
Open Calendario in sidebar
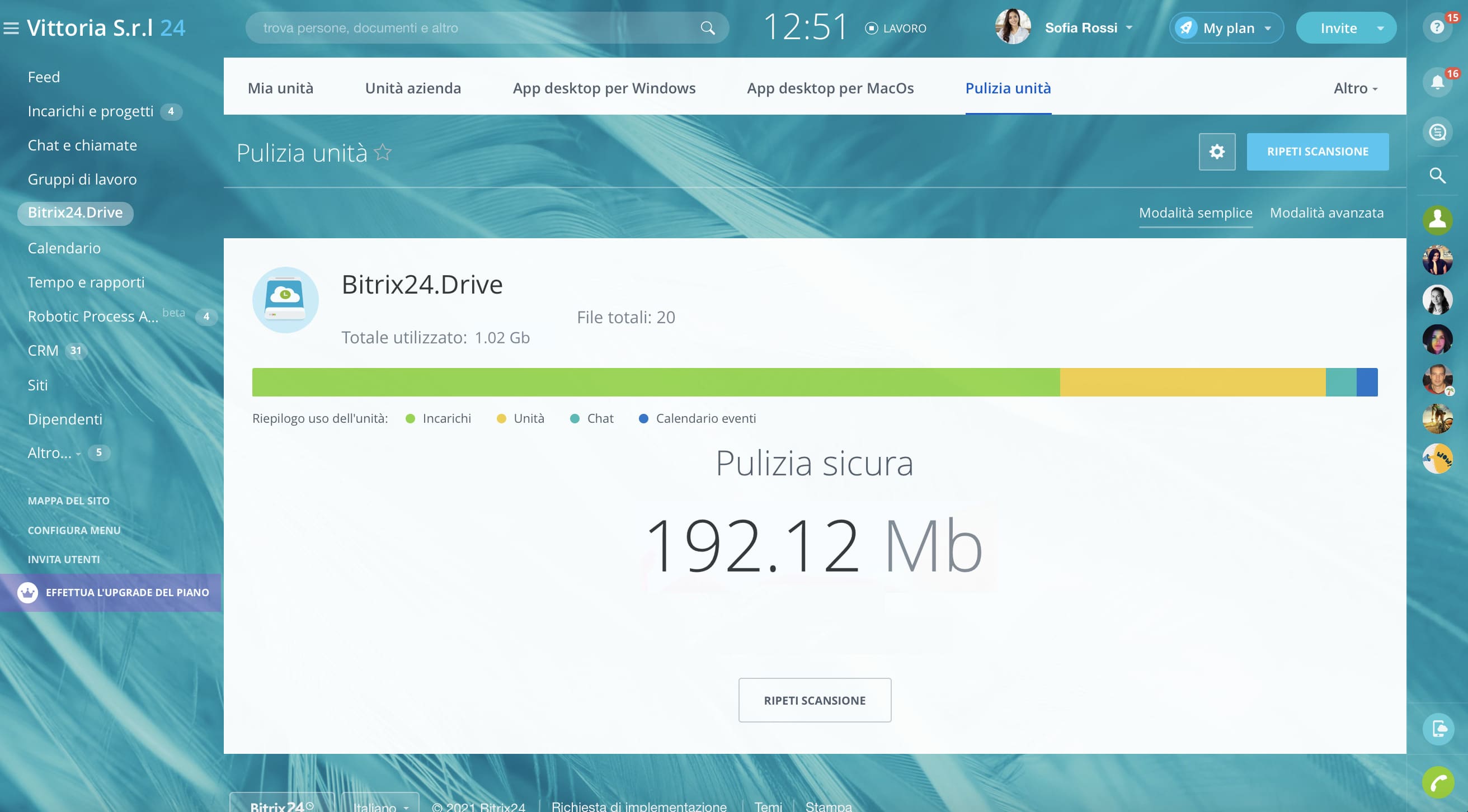pyautogui.click(x=64, y=248)
